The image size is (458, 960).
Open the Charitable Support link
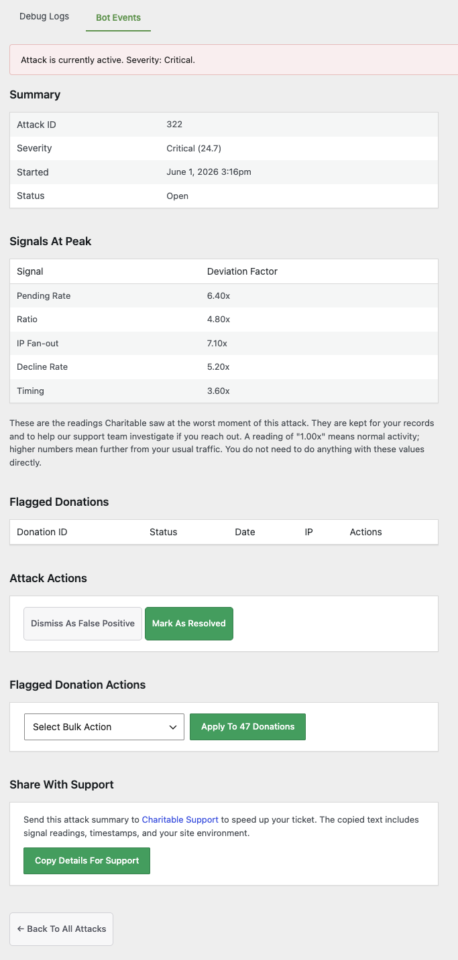tap(180, 819)
